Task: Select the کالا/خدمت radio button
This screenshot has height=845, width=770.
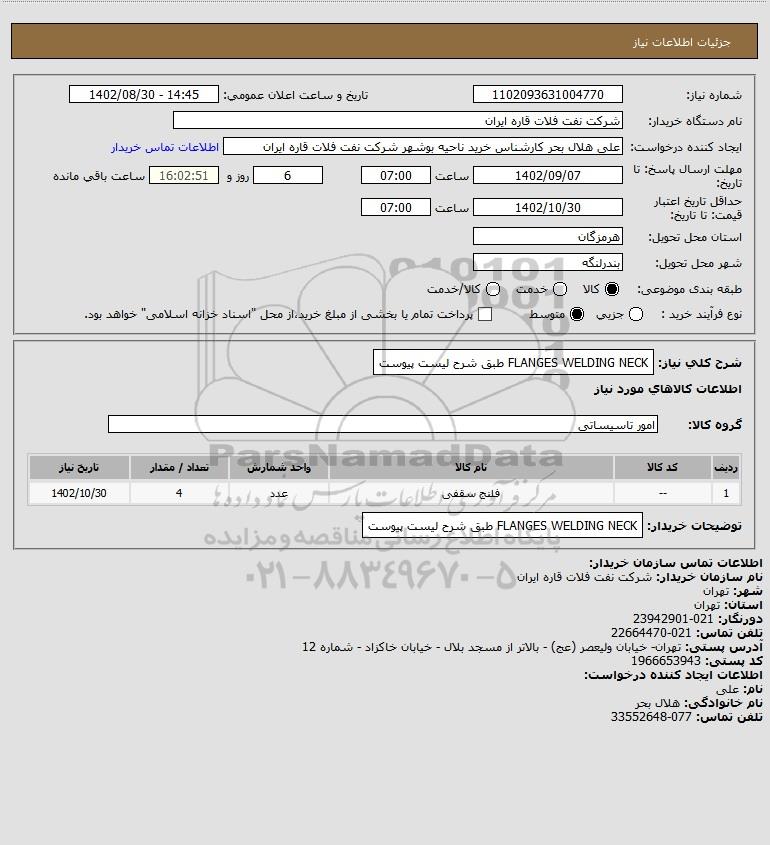Action: (x=492, y=289)
